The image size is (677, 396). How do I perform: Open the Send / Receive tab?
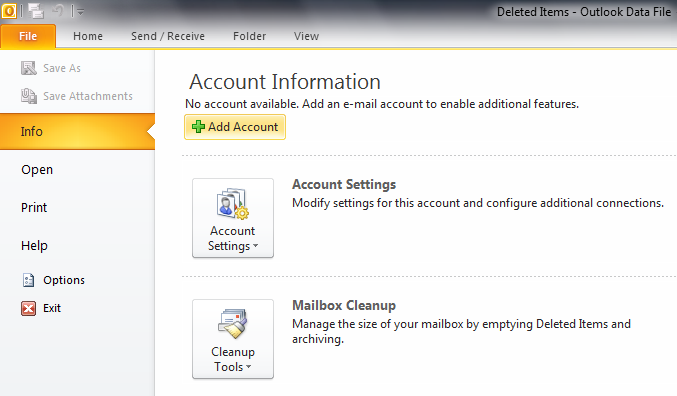click(x=168, y=36)
